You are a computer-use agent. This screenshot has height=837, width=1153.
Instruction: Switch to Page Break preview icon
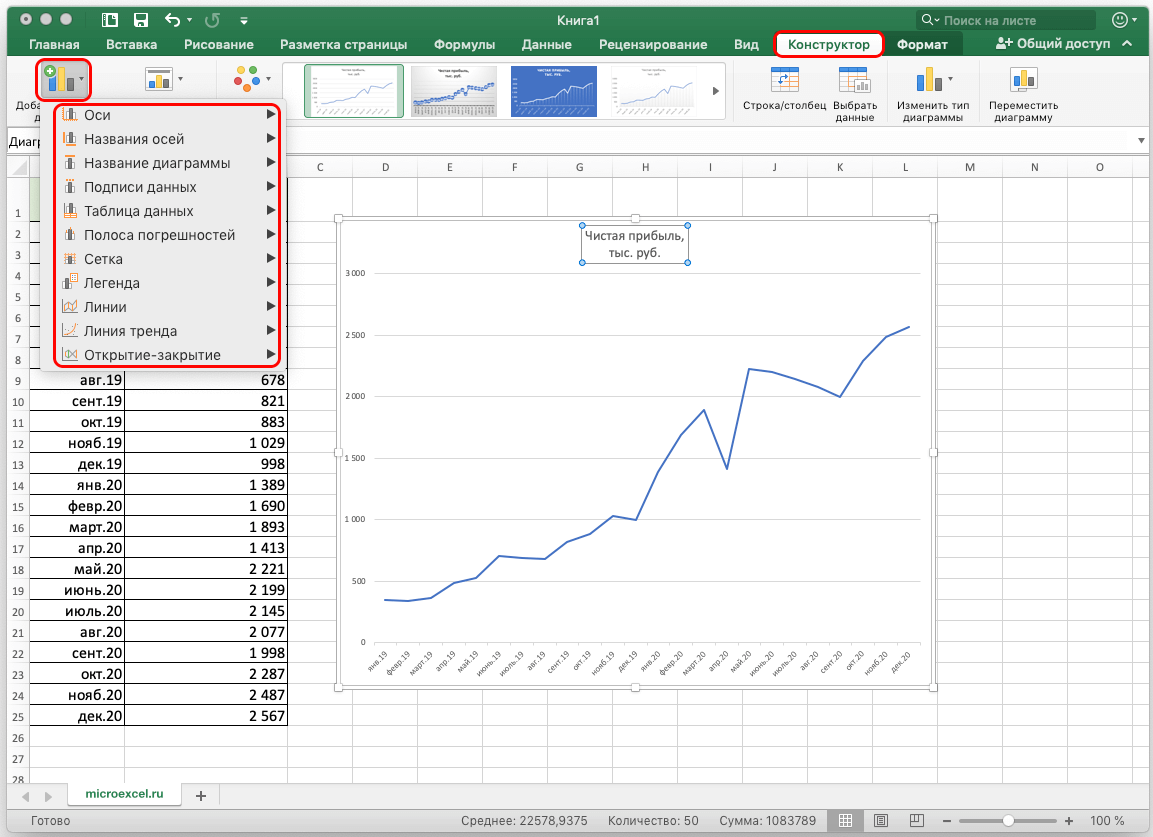916,820
